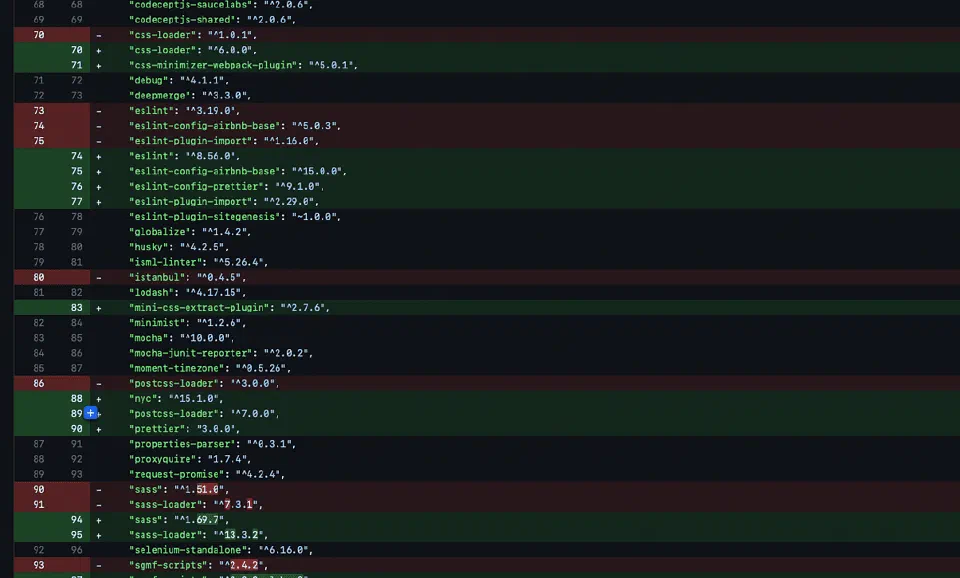Select the mocha-junit-reporter ^2.0.2 line
The height and width of the screenshot is (578, 960).
coord(487,353)
